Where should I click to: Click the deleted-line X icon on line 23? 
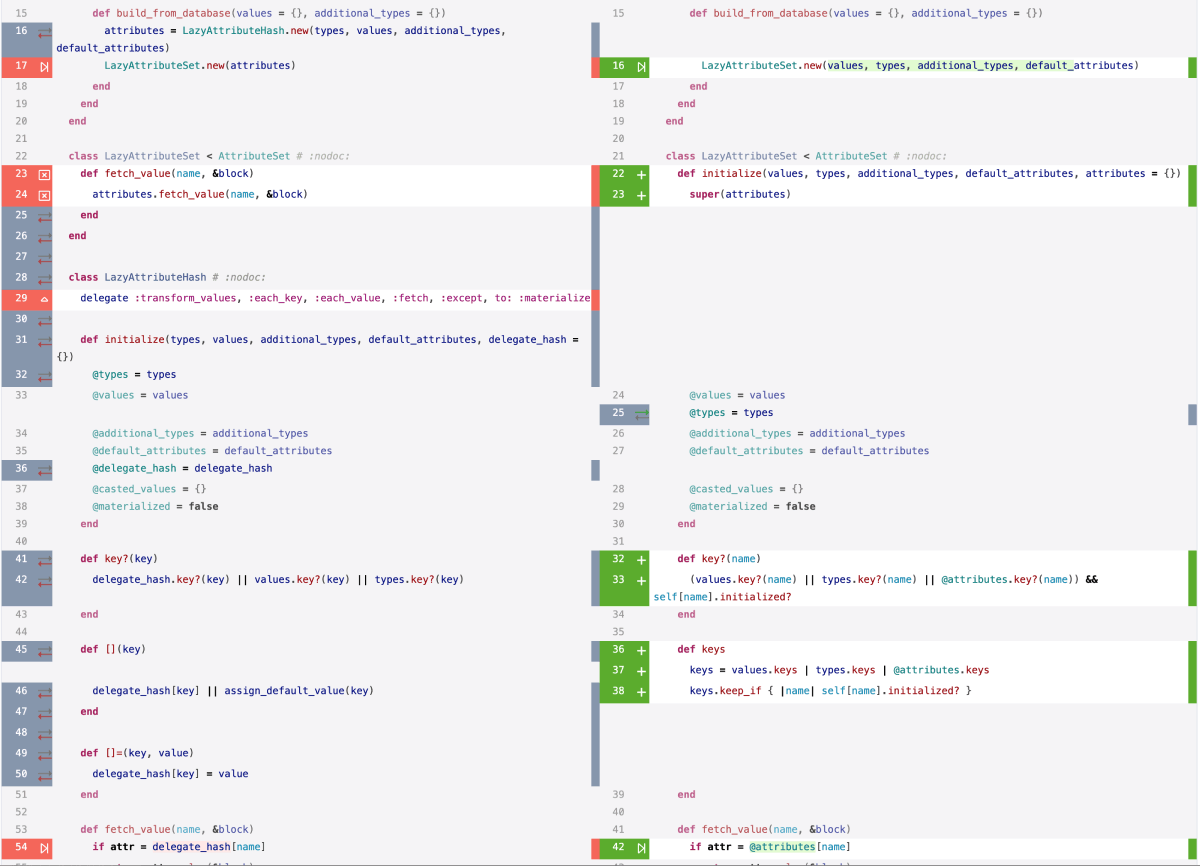[x=43, y=174]
